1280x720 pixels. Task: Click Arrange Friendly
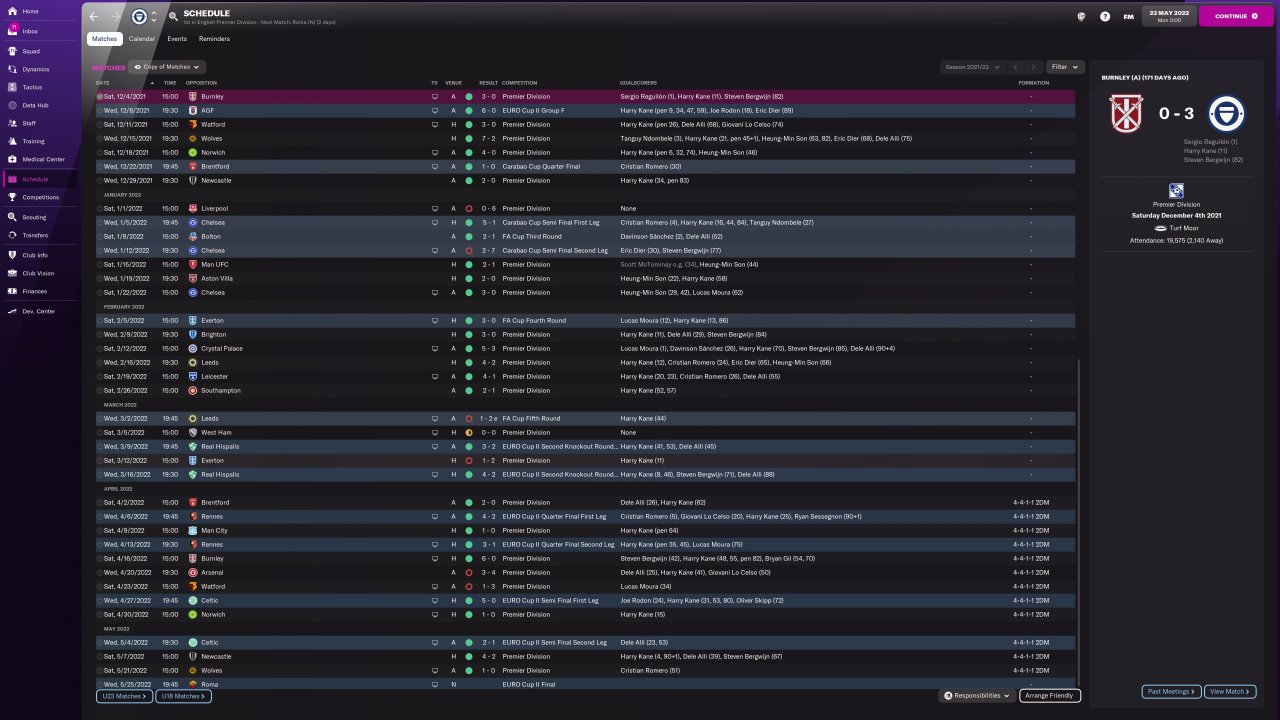(x=1049, y=695)
